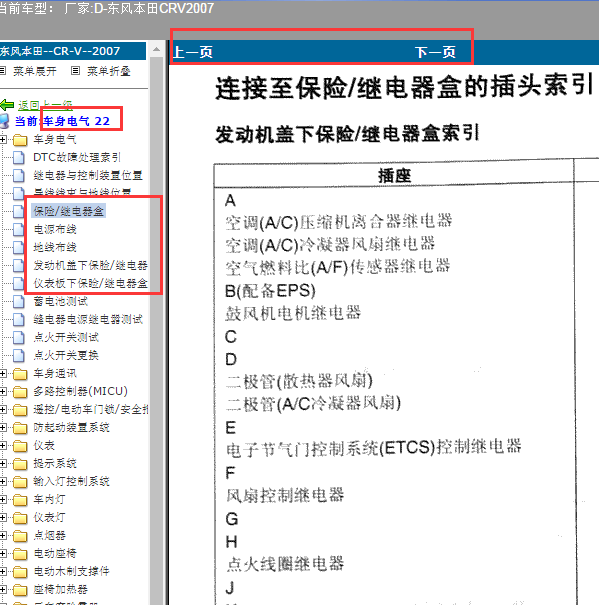This screenshot has height=605, width=599.
Task: Click the current node icon beside 当前
Action: point(5,121)
